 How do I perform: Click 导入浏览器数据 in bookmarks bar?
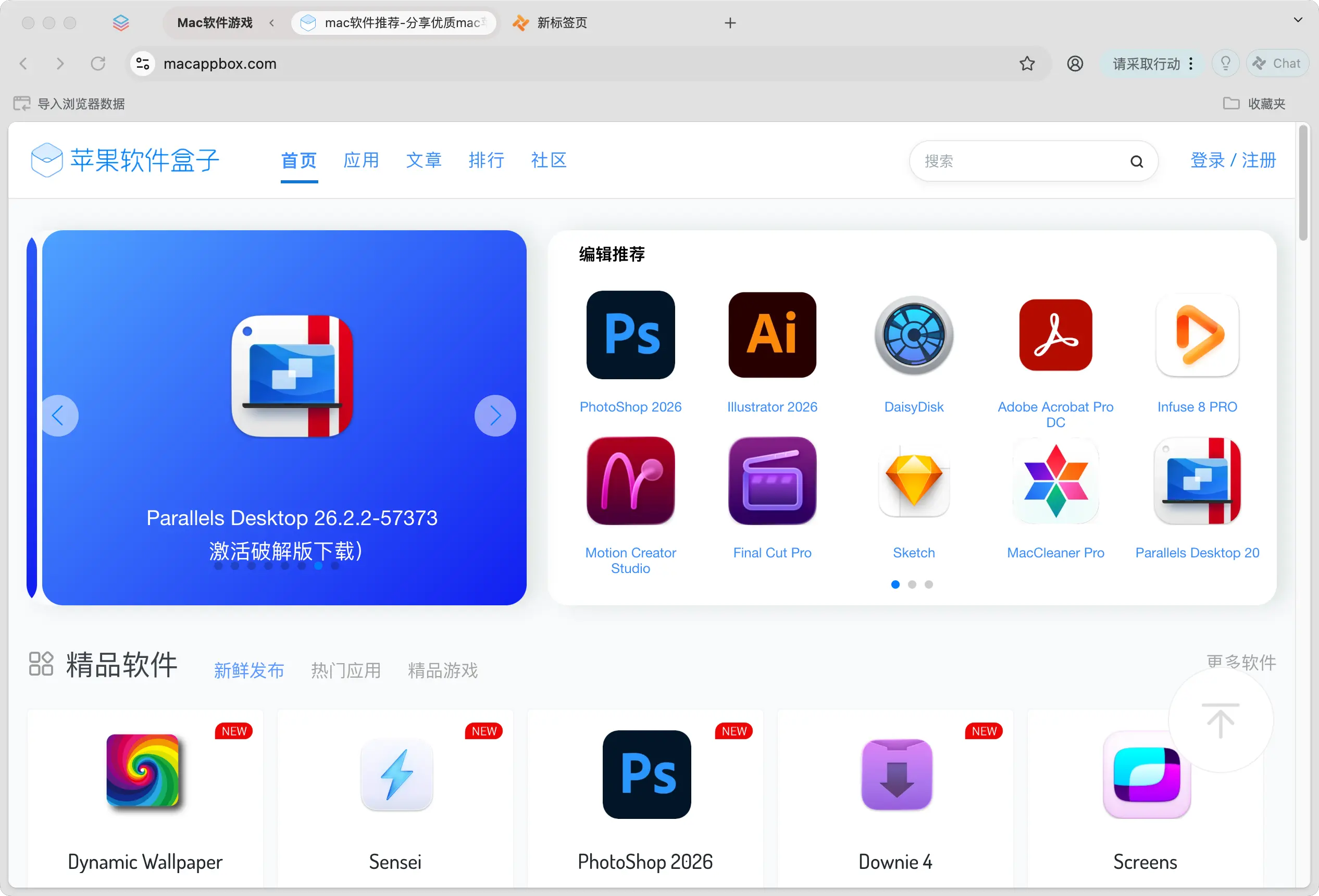(x=69, y=104)
